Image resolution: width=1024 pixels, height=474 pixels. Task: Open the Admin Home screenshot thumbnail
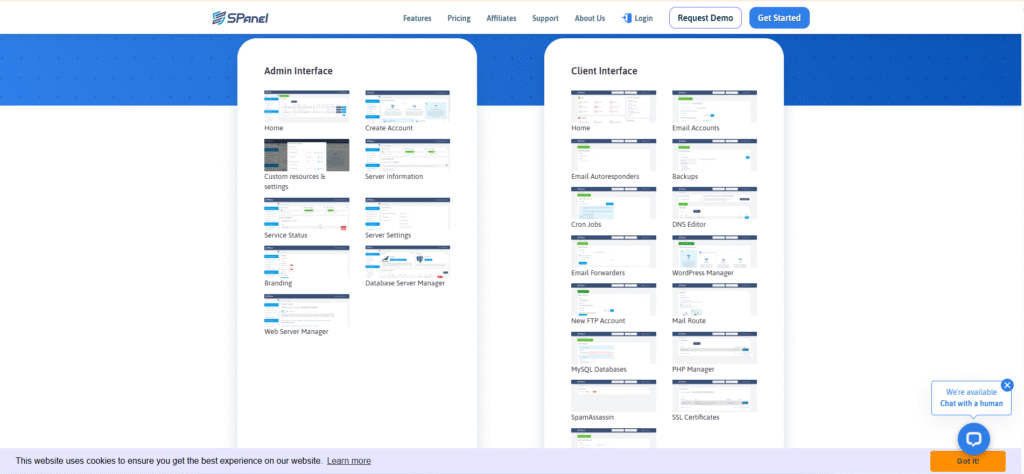(306, 106)
